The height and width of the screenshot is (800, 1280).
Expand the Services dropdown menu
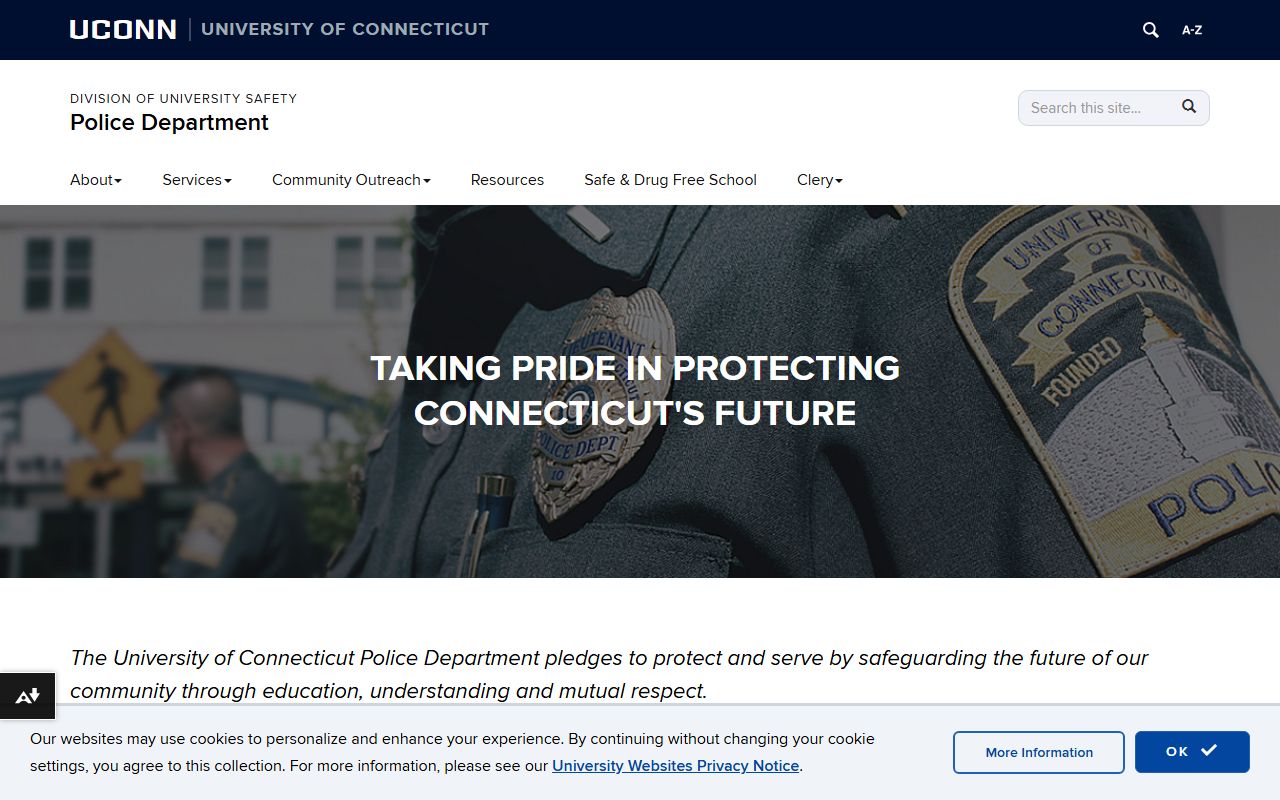coord(197,180)
